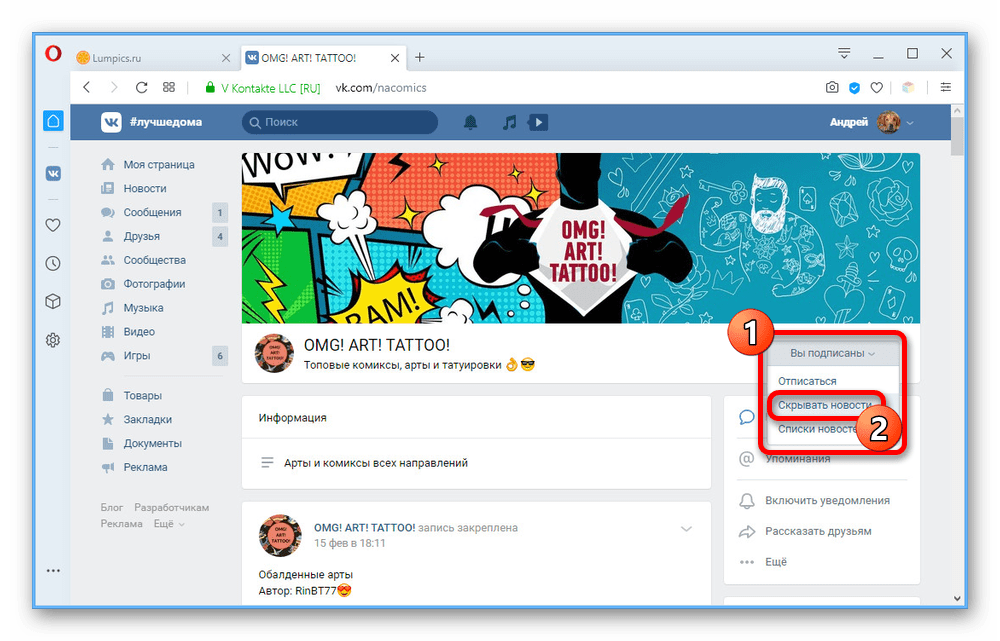This screenshot has width=1000, height=641.
Task: Open Opera main menu logo
Action: click(x=54, y=54)
